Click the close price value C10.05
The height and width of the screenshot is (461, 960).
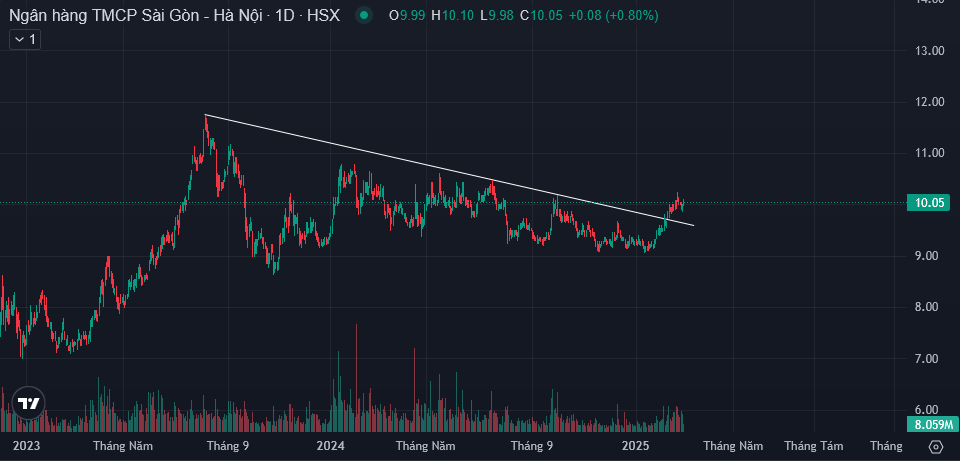[541, 16]
